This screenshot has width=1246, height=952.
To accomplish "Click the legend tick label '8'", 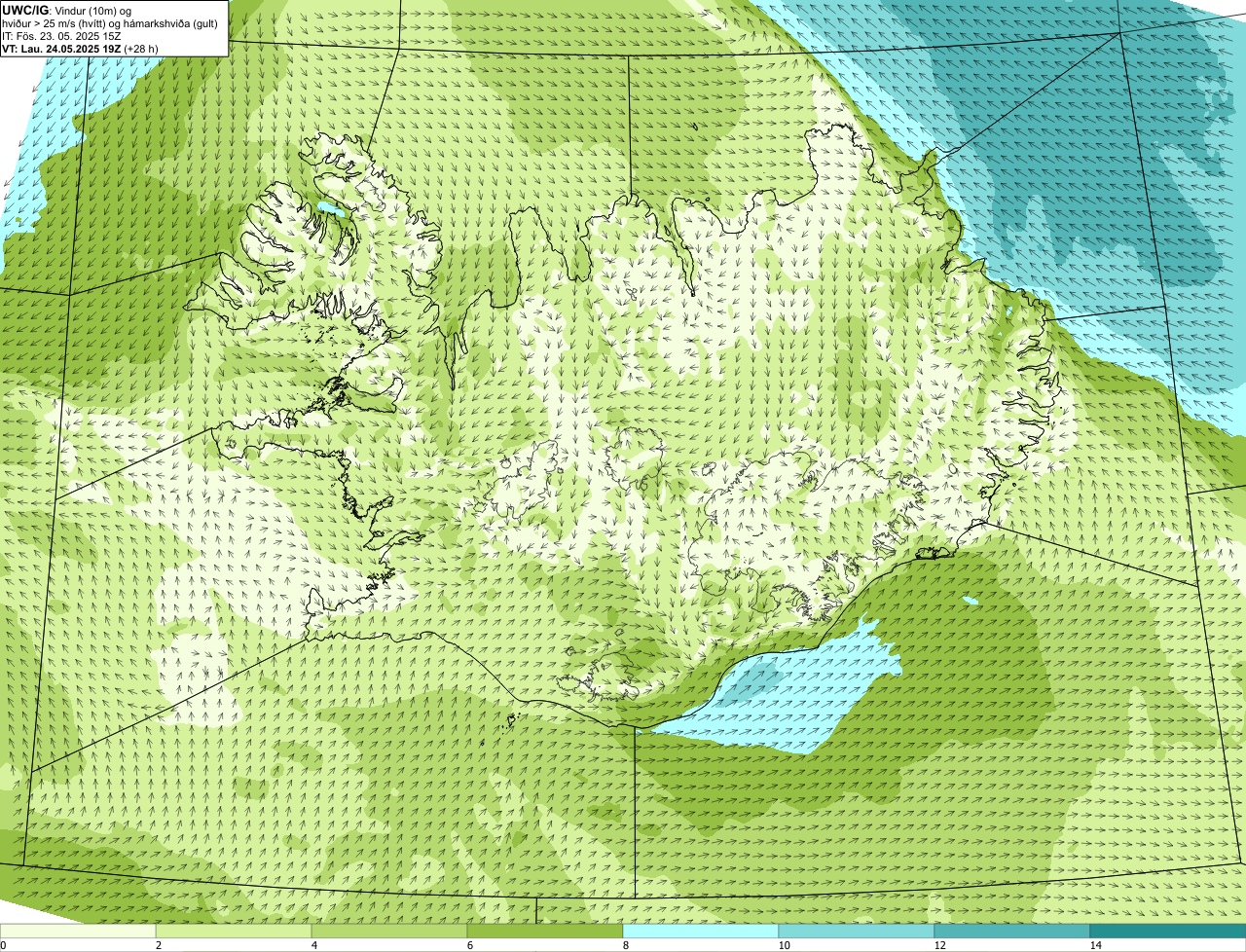I will [x=625, y=945].
